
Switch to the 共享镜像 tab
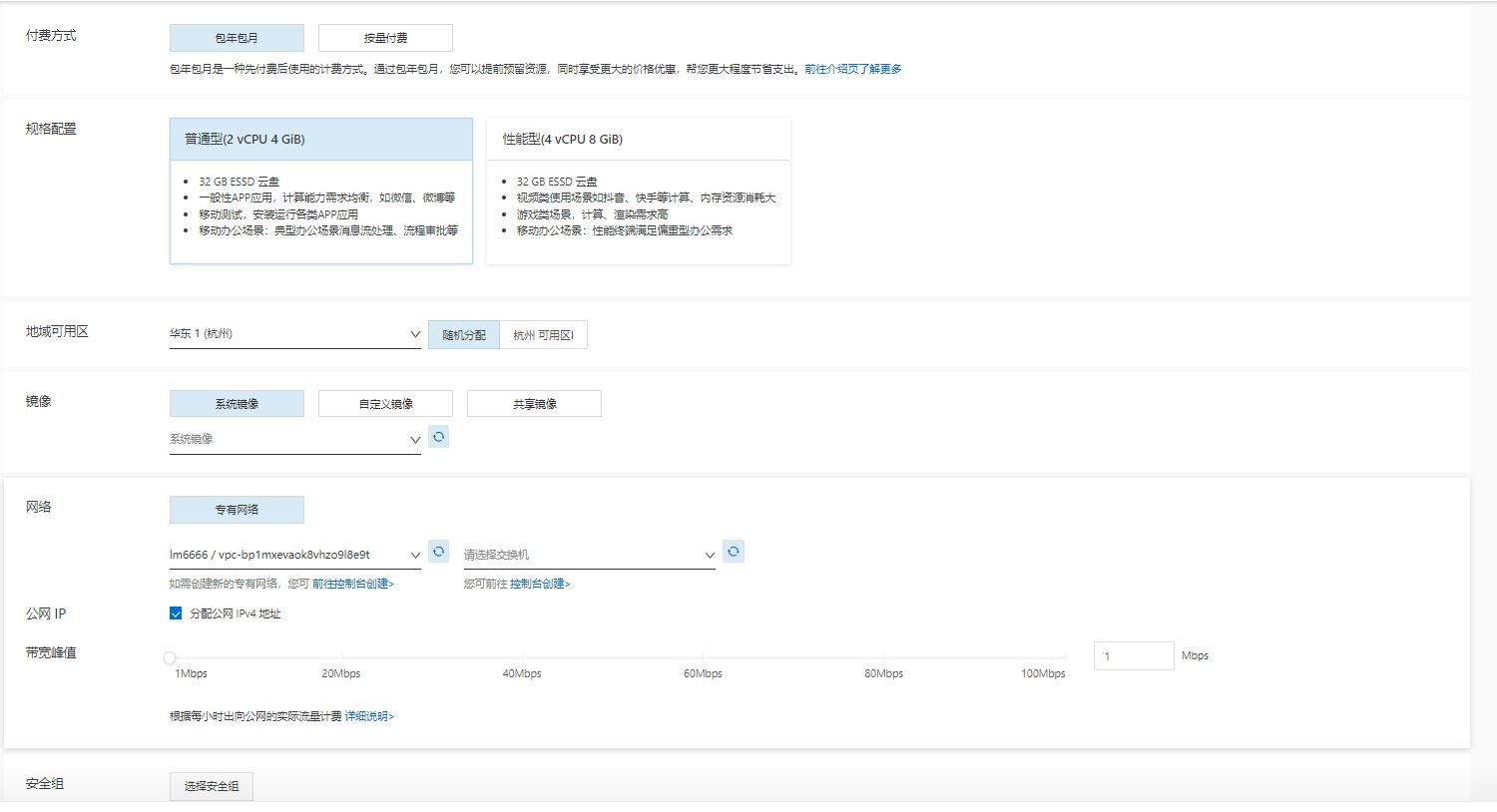click(x=534, y=403)
